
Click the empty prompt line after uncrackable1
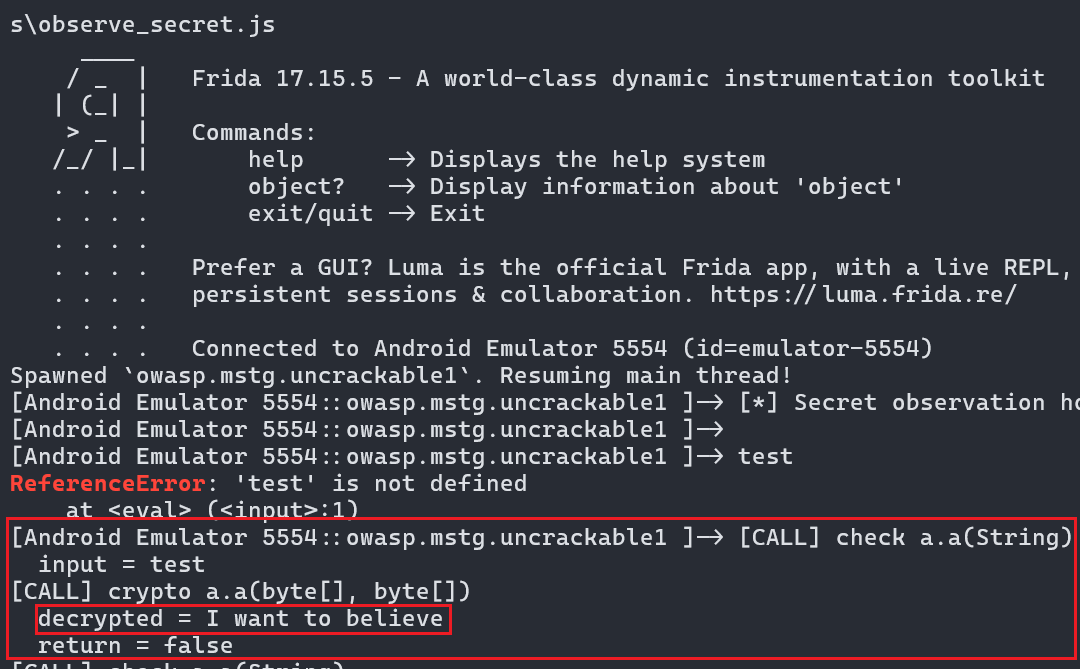click(x=366, y=430)
